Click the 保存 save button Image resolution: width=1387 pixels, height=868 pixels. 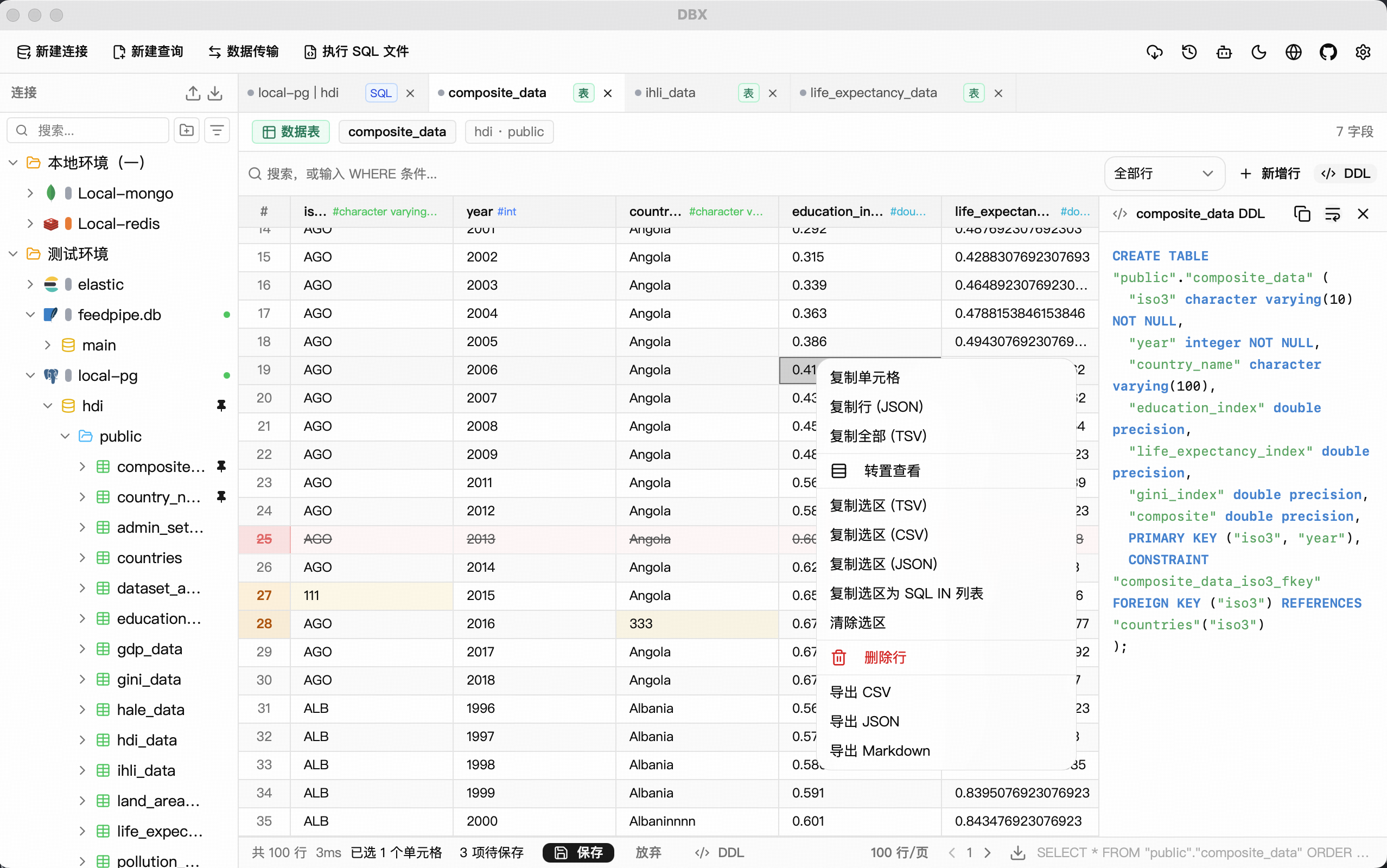pyautogui.click(x=578, y=852)
